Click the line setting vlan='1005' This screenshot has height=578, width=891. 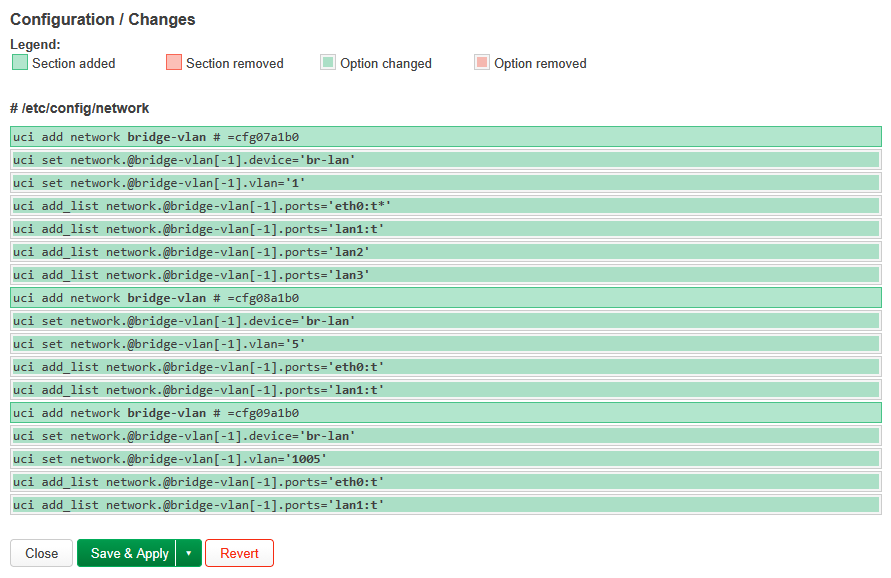coord(445,459)
